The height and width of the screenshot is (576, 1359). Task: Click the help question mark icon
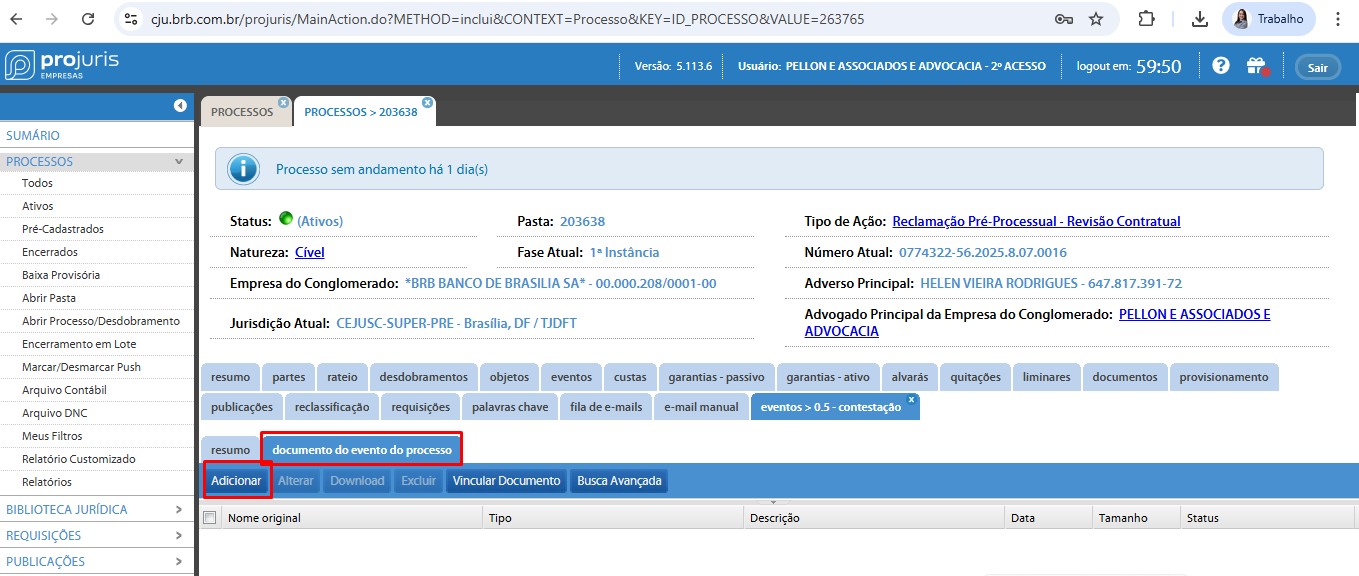[1220, 66]
